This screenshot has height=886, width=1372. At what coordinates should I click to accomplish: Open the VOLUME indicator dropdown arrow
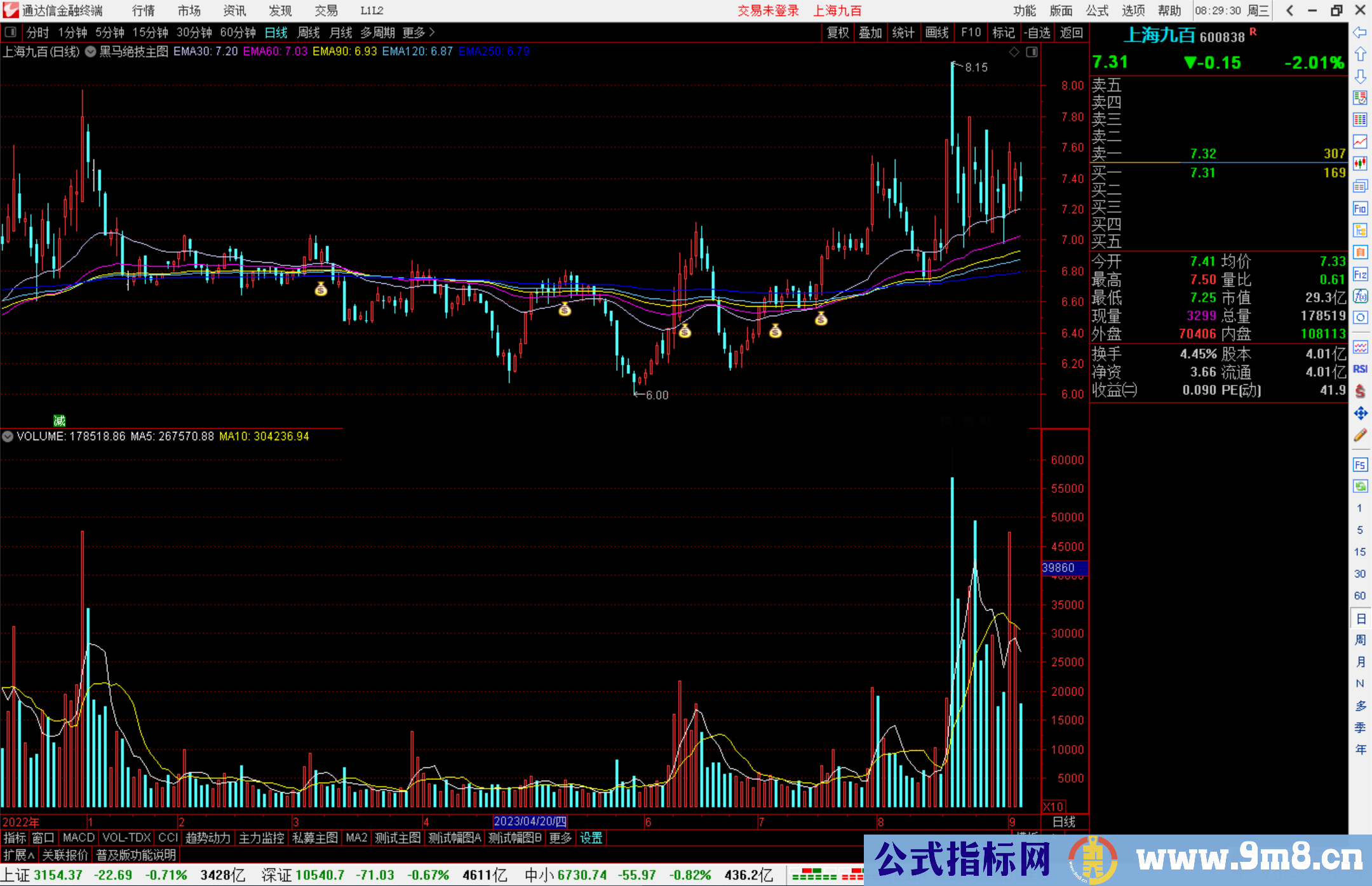pyautogui.click(x=8, y=436)
